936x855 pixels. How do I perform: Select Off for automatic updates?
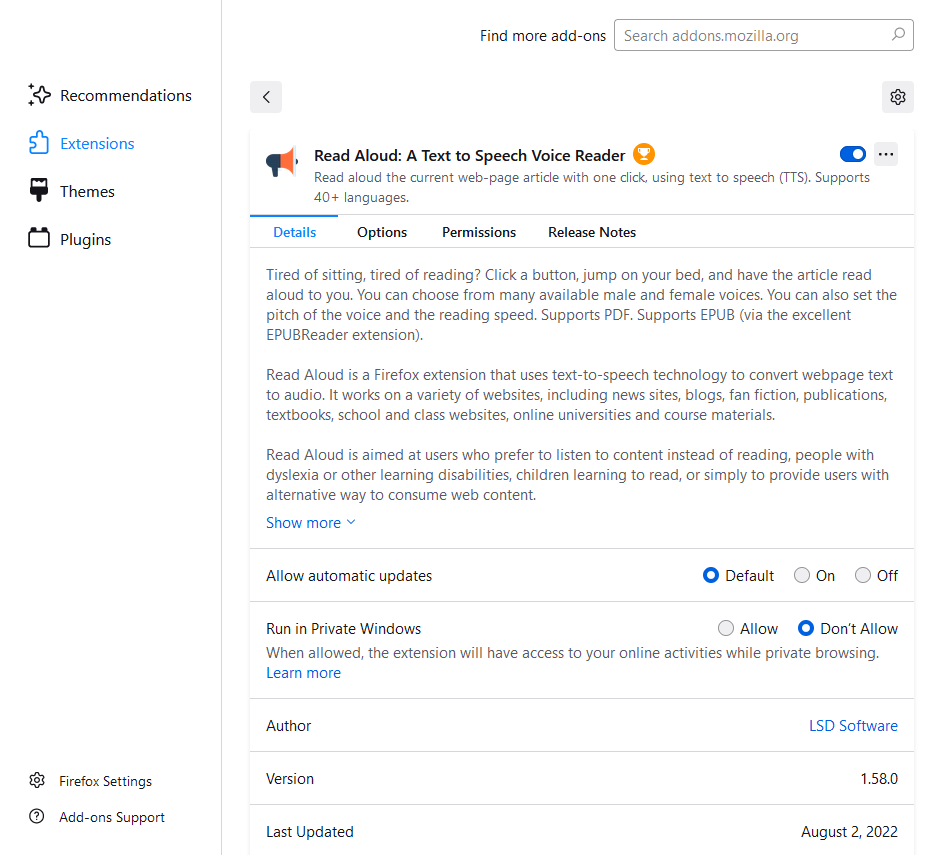pos(863,575)
